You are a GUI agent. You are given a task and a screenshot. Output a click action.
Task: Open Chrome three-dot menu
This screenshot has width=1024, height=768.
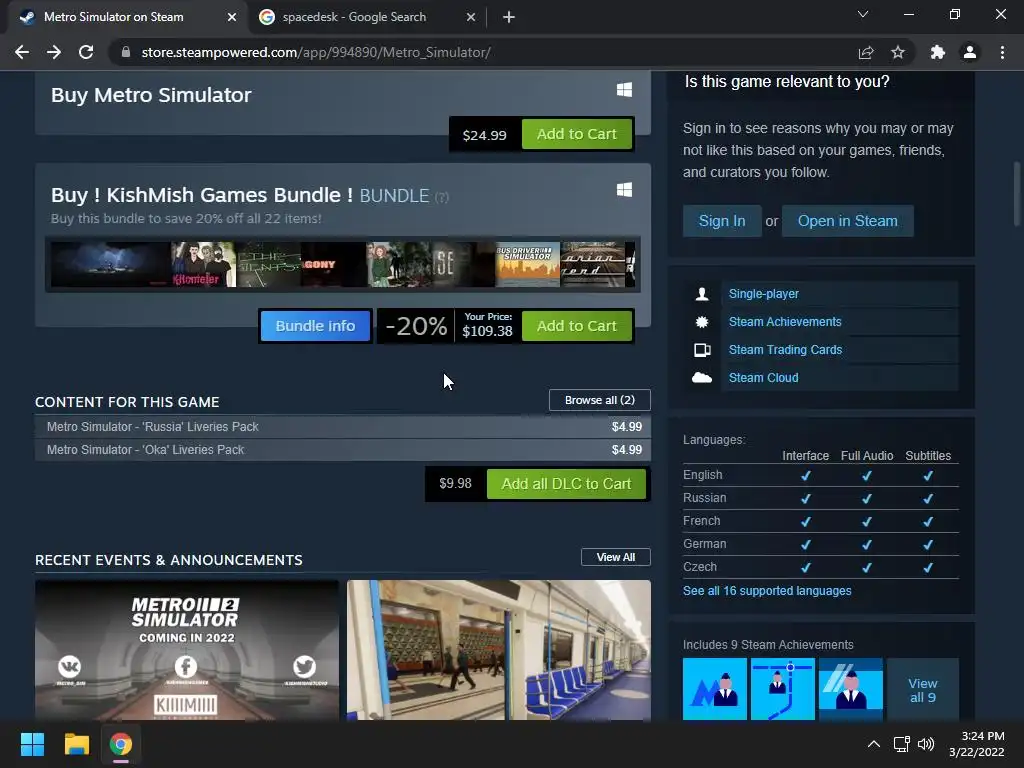tap(1002, 52)
